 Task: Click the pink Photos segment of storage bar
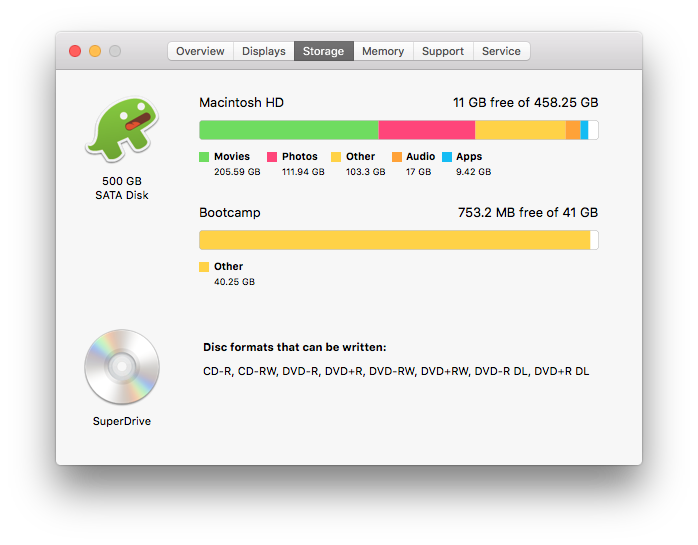tap(426, 130)
